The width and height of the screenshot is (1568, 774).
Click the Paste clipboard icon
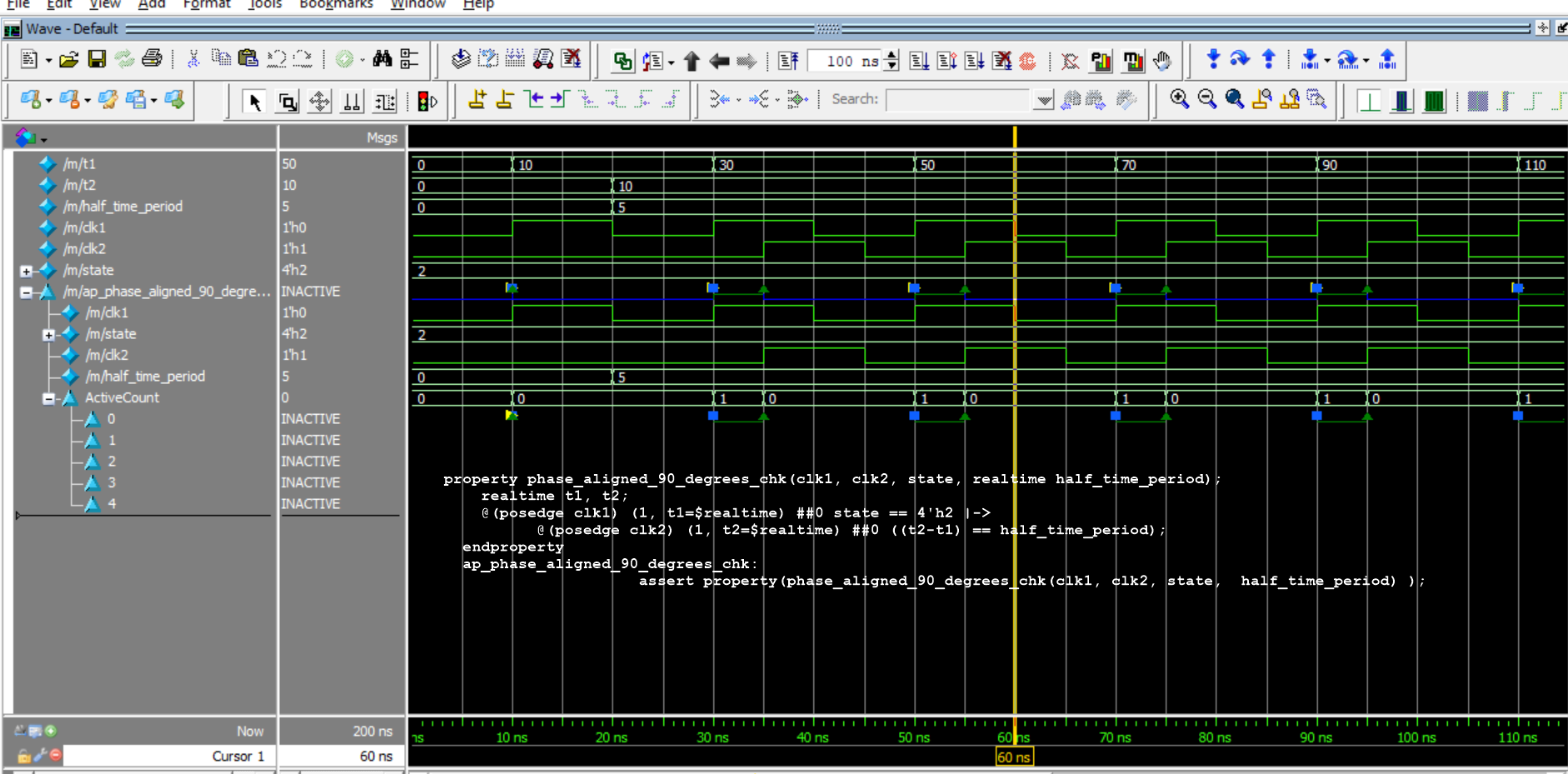click(248, 59)
